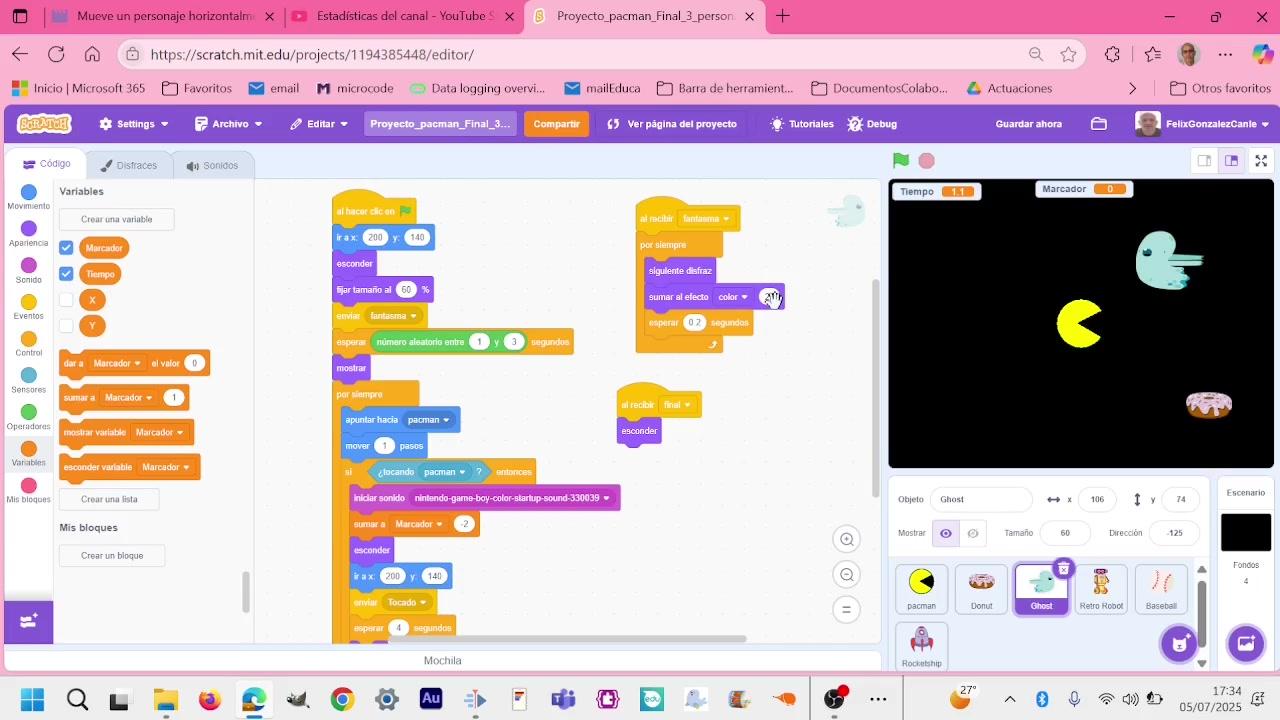Add page to browser favorites star

click(x=1069, y=54)
